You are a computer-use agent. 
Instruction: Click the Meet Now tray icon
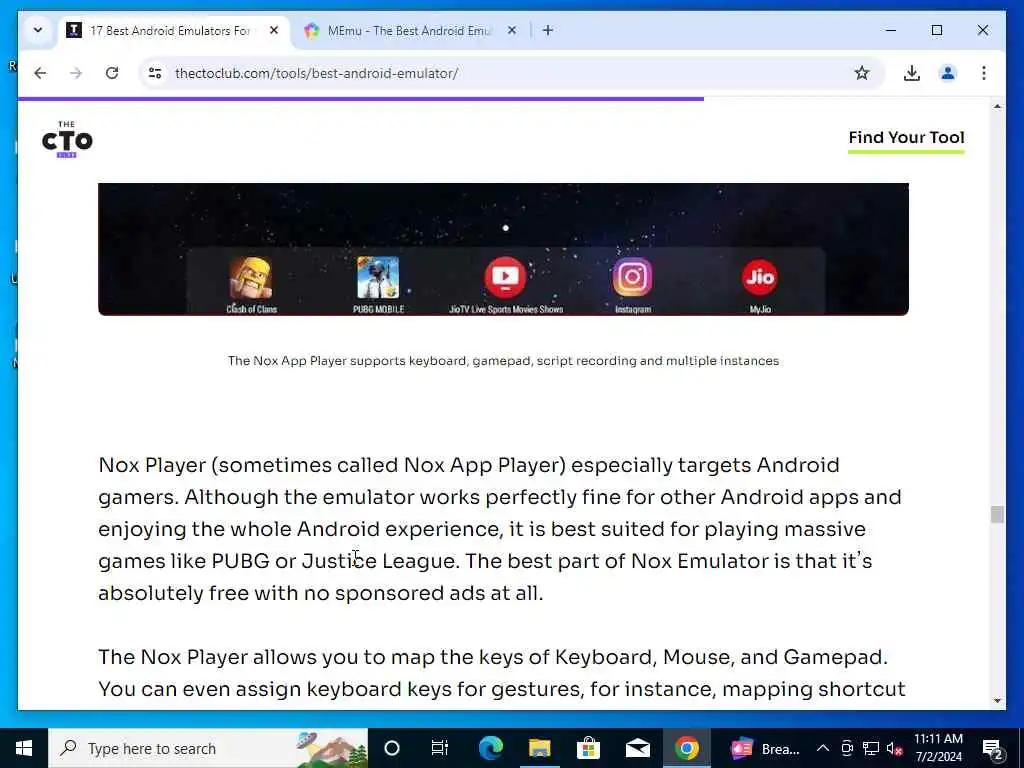(847, 748)
